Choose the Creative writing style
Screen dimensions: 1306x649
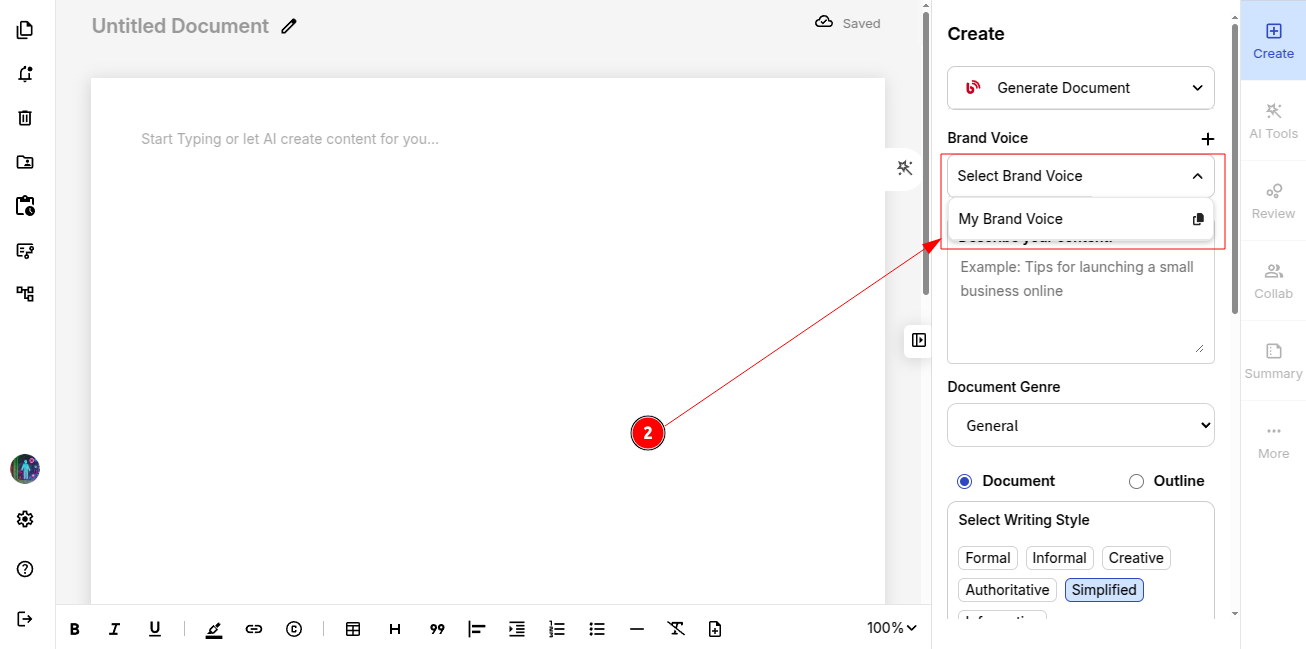(1135, 558)
